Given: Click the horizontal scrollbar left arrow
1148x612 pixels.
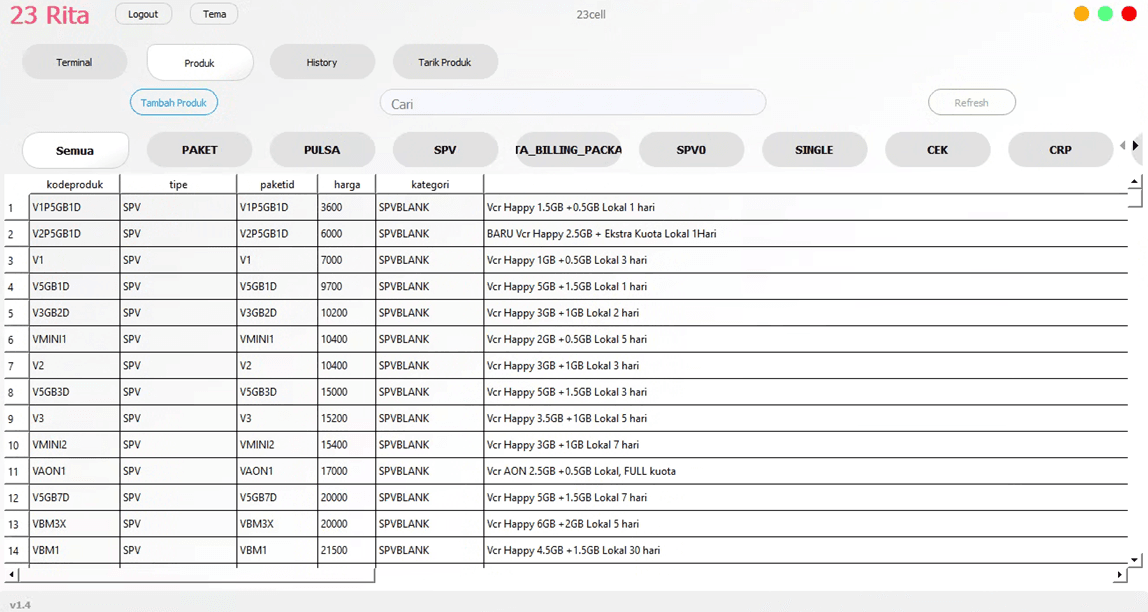Looking at the screenshot, I should coord(11,575).
